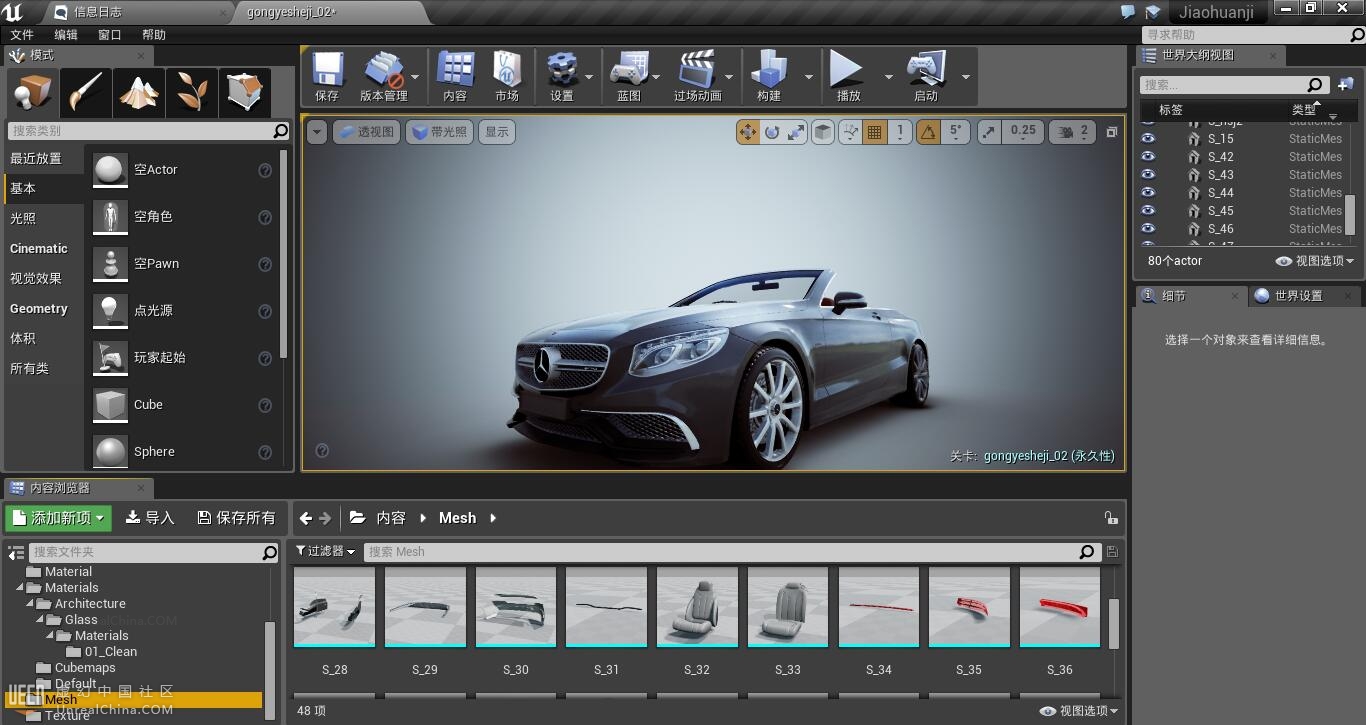The image size is (1366, 725).
Task: Select the 视觉效果 category
Action: pyautogui.click(x=44, y=278)
